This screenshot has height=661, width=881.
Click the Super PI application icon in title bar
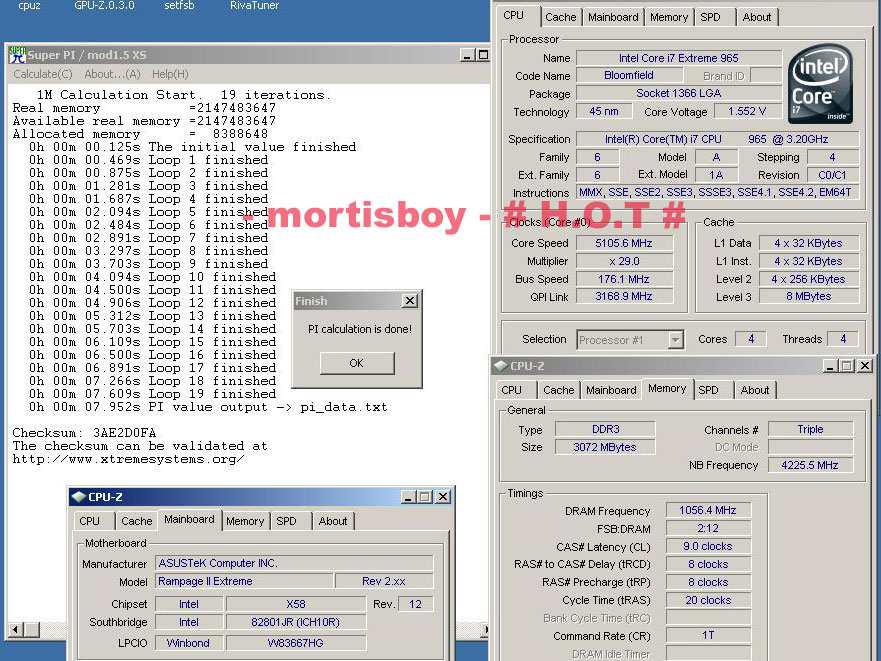(x=17, y=55)
